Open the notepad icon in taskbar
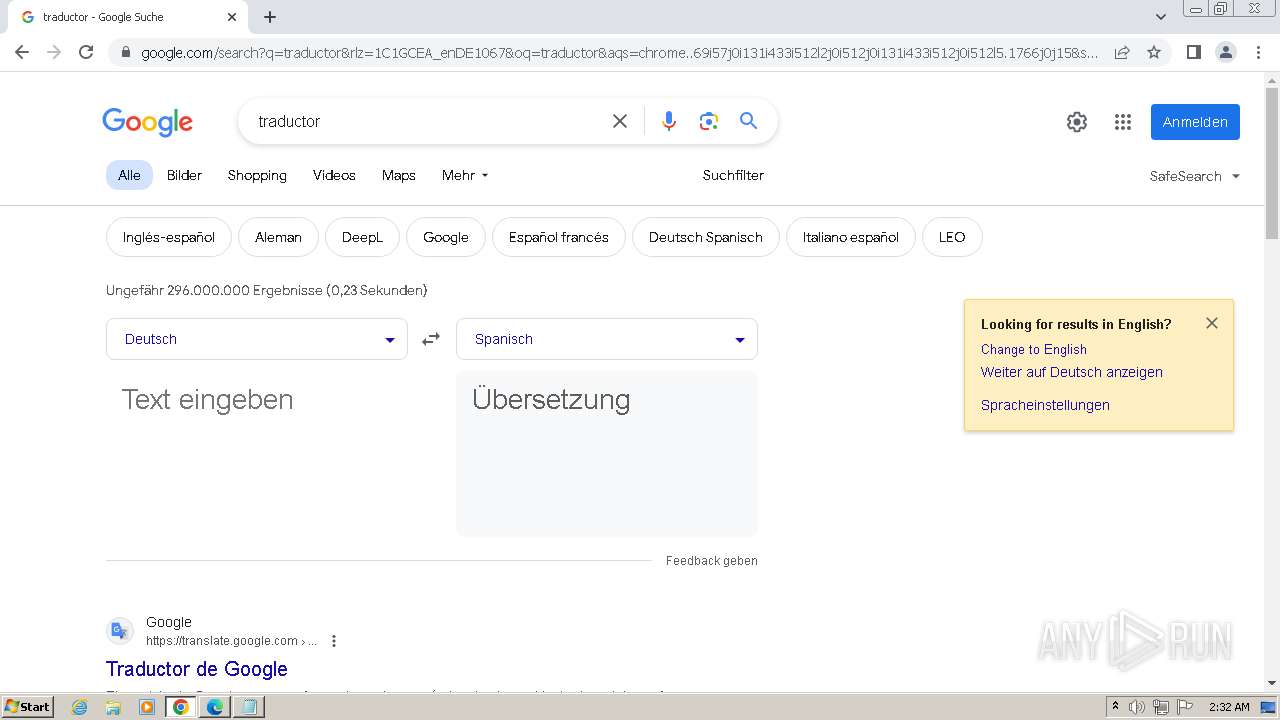This screenshot has height=720, width=1280. pos(248,707)
